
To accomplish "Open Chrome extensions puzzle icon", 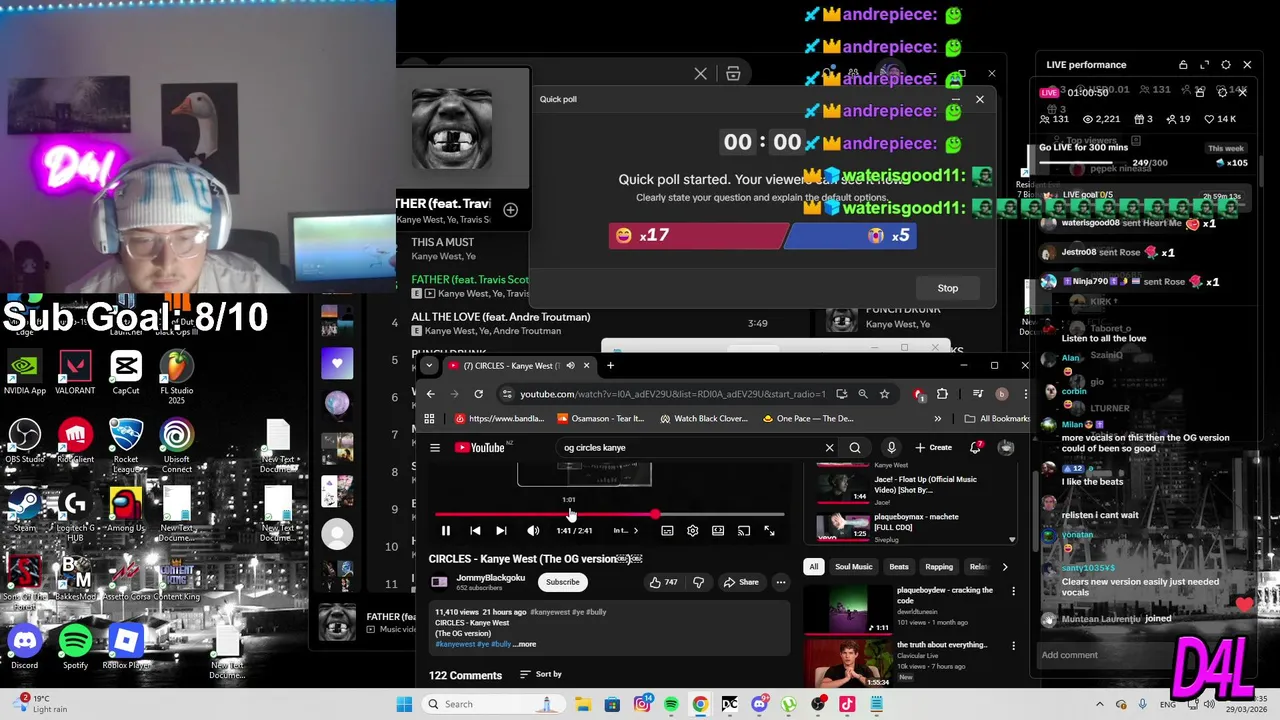I will pos(942,394).
